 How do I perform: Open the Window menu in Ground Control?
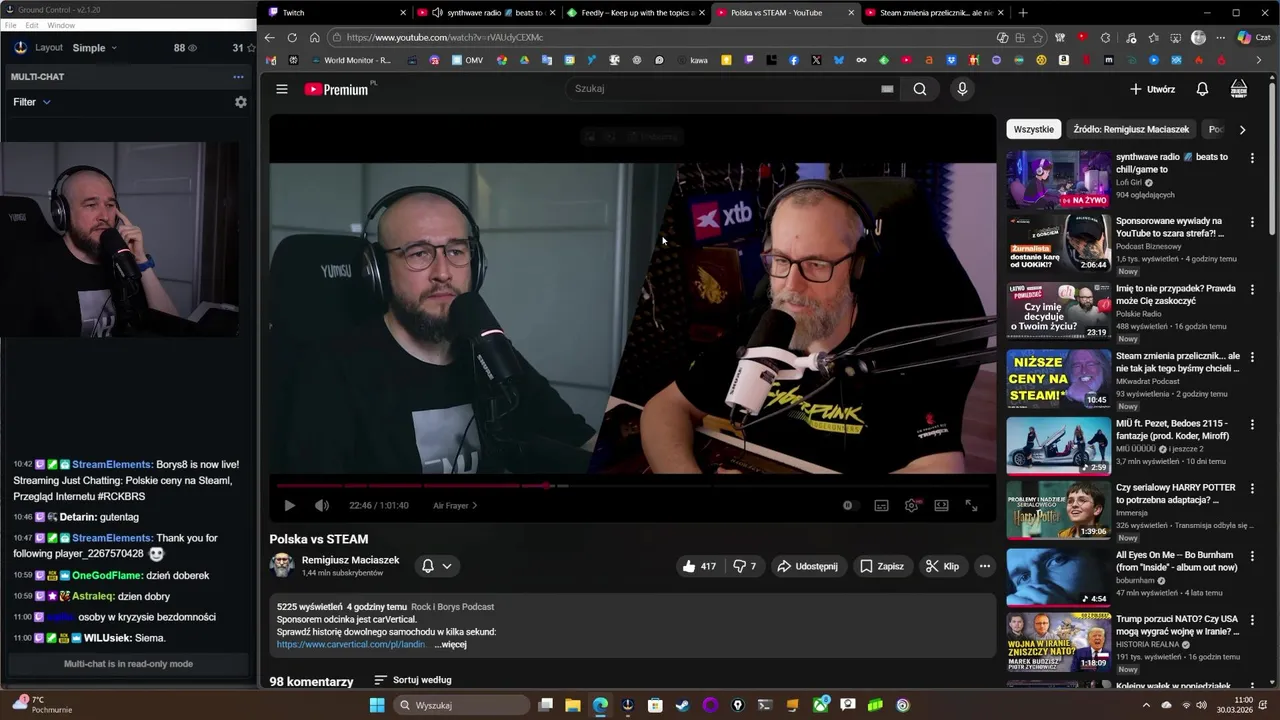point(60,25)
